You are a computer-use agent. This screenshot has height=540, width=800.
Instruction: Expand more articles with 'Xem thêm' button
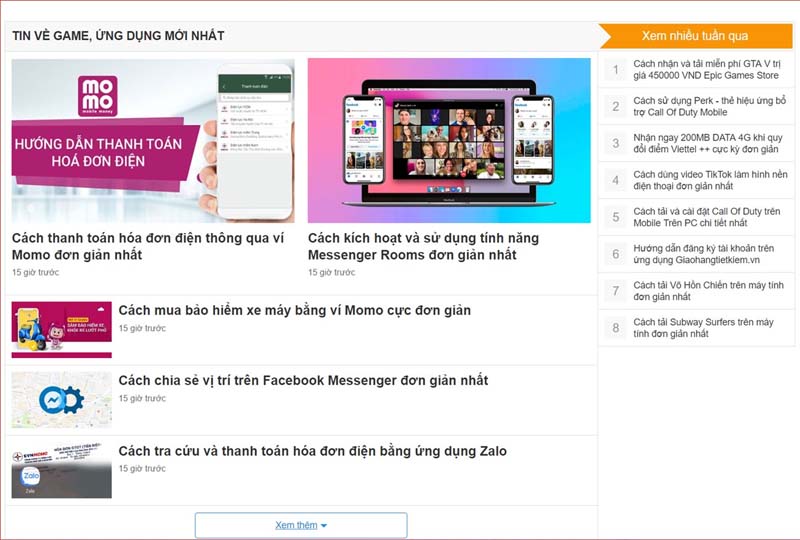coord(301,525)
